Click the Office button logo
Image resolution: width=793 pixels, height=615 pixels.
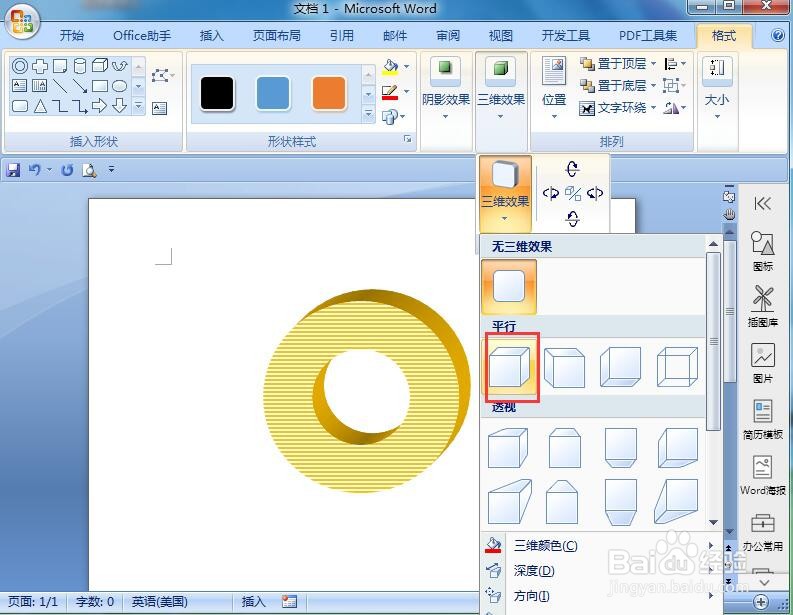pyautogui.click(x=22, y=23)
